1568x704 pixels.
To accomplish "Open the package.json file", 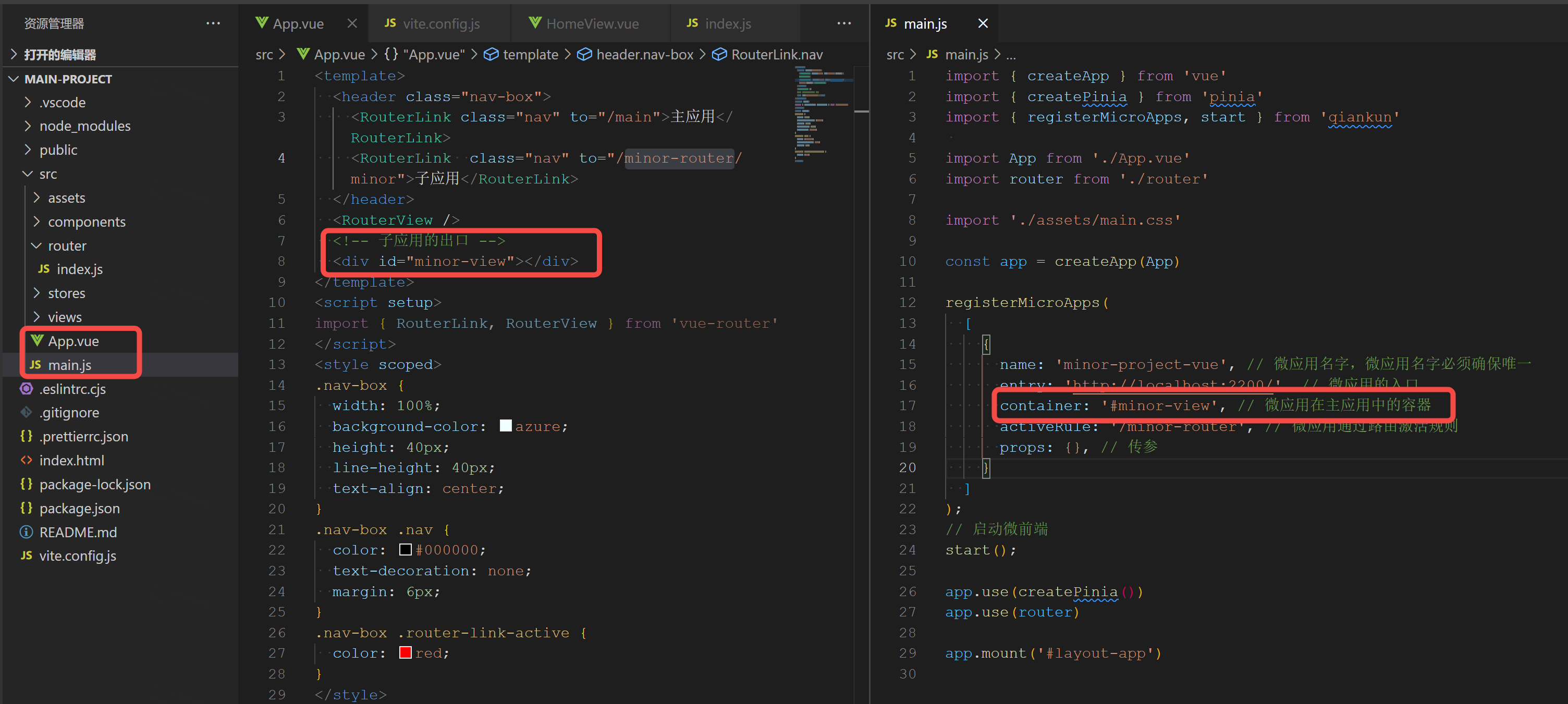I will coord(120,508).
